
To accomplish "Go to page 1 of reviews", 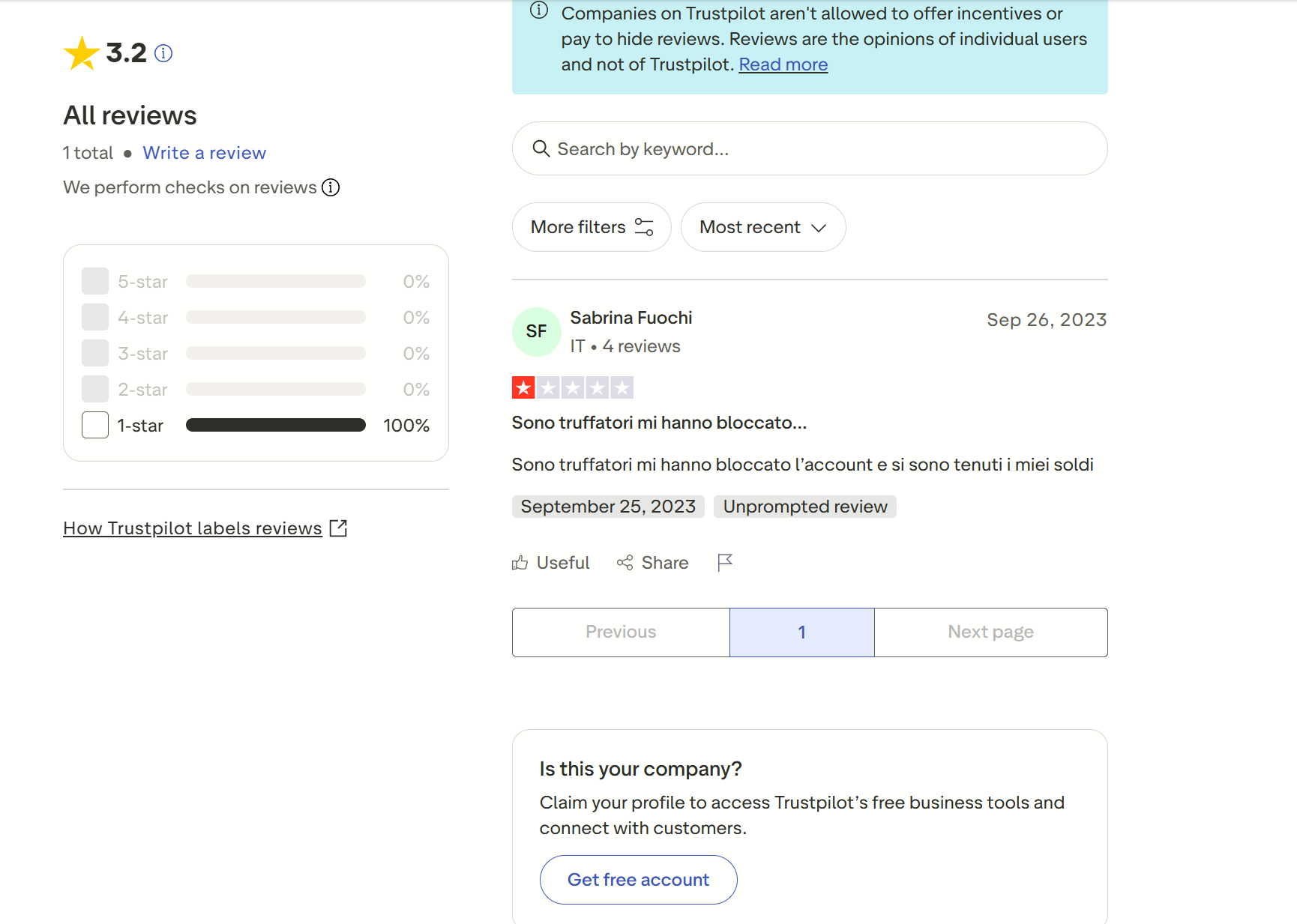I will click(802, 632).
